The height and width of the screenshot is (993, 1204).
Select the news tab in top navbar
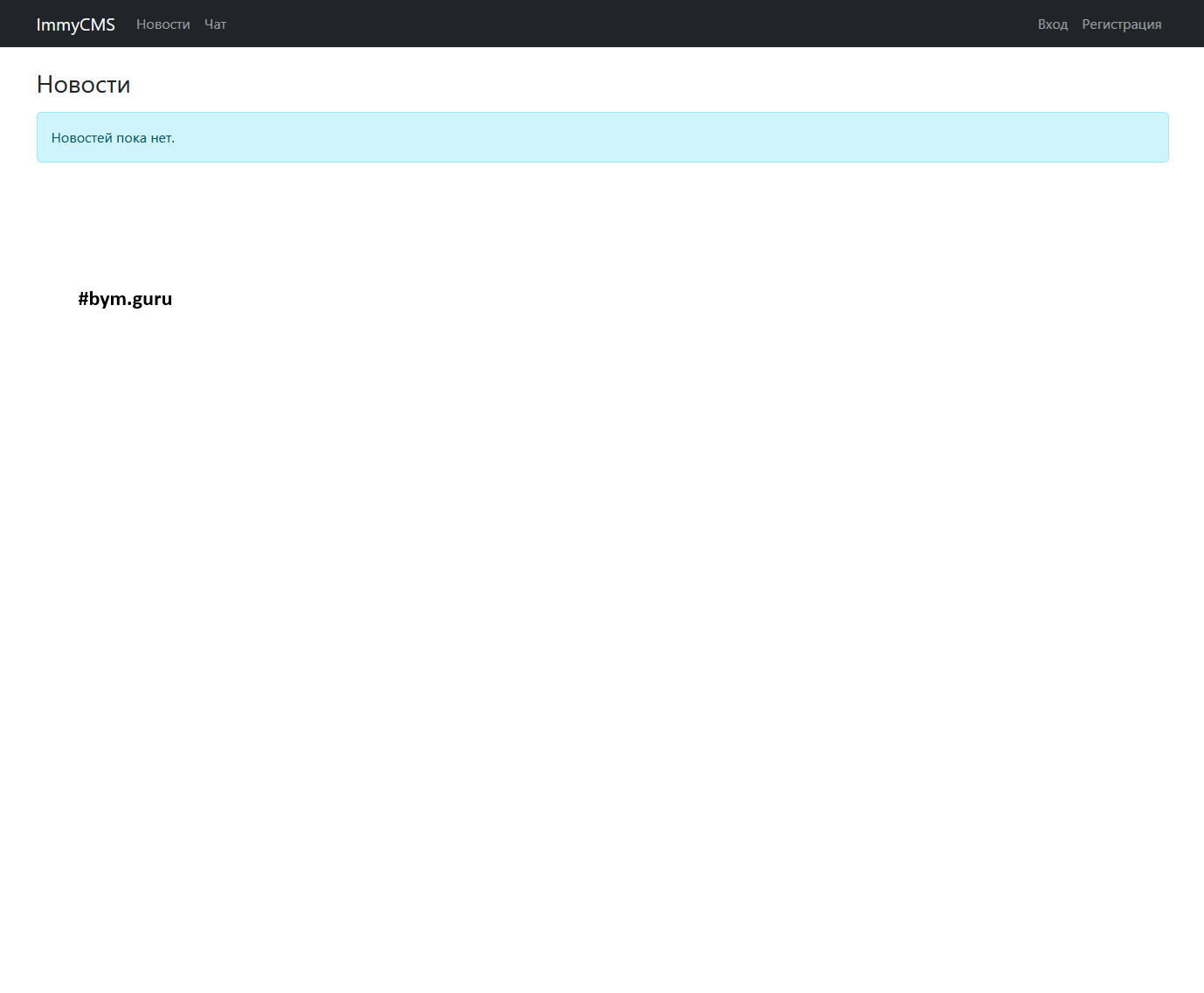pos(163,24)
